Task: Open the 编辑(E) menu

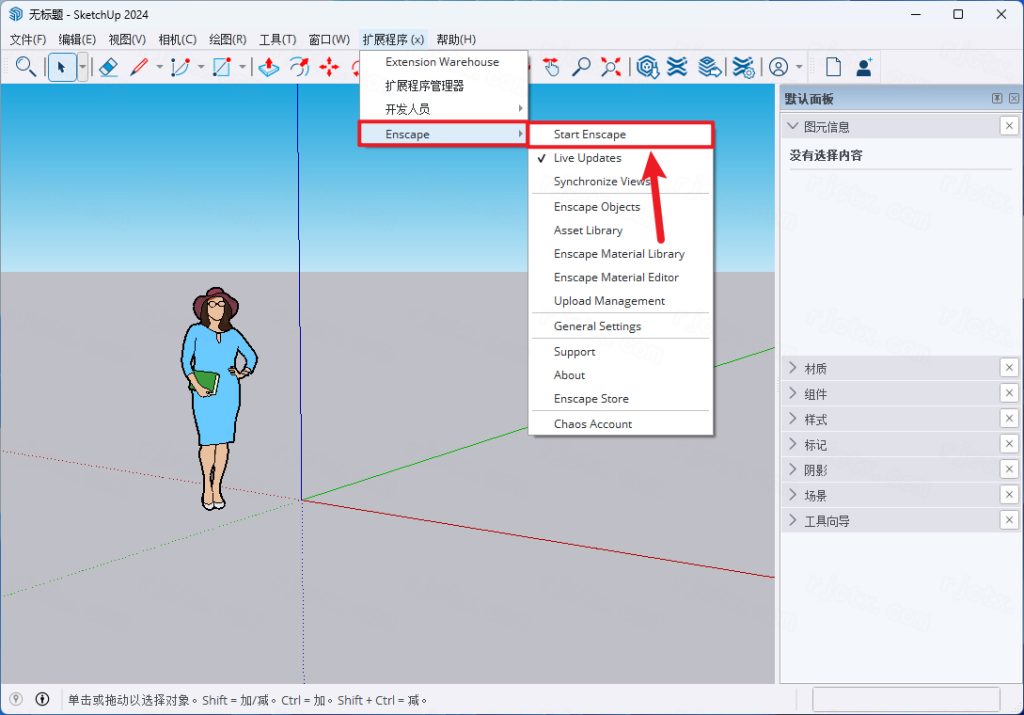Action: pos(77,39)
